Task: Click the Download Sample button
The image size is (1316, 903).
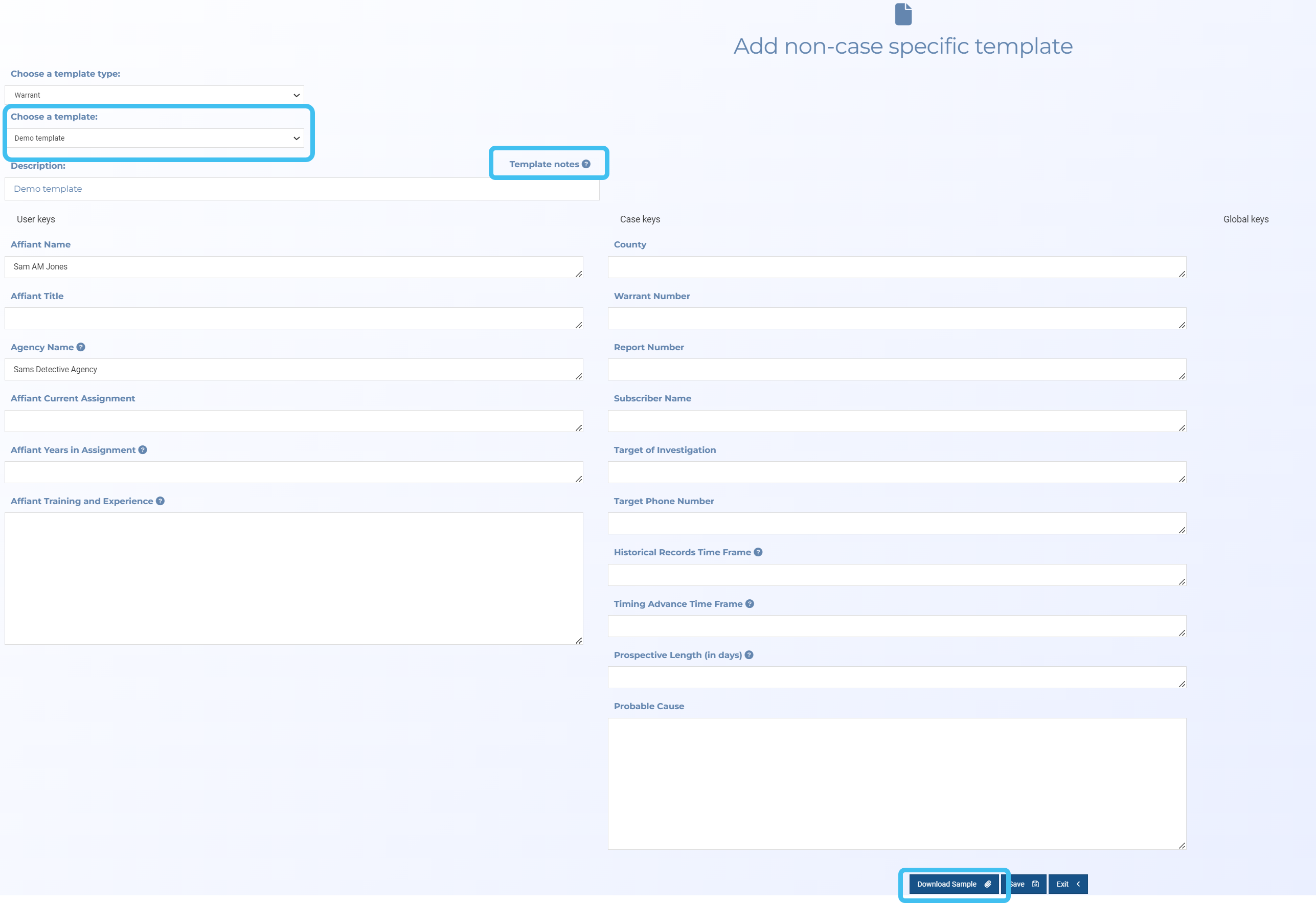Action: pyautogui.click(x=954, y=884)
